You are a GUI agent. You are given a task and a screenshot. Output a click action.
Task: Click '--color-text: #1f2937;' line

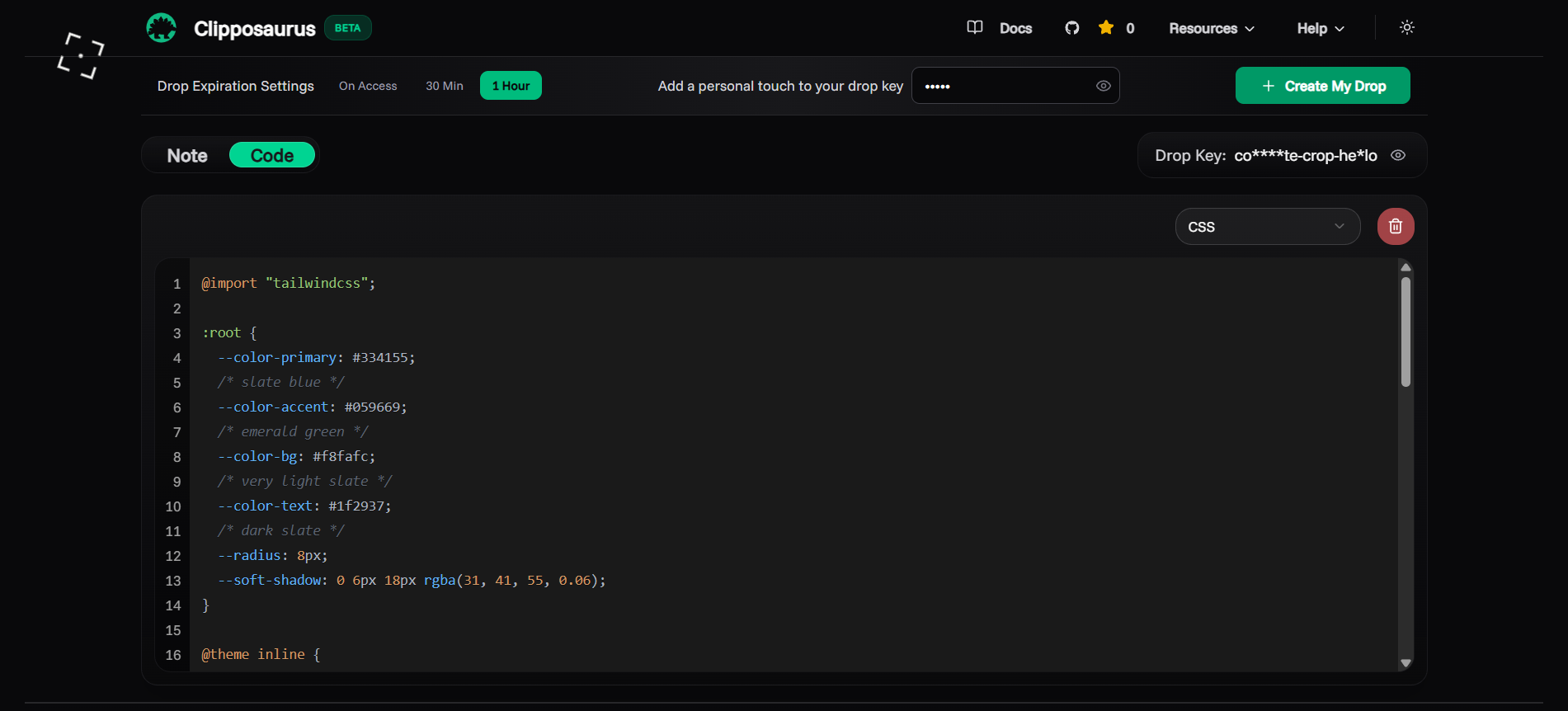[304, 506]
